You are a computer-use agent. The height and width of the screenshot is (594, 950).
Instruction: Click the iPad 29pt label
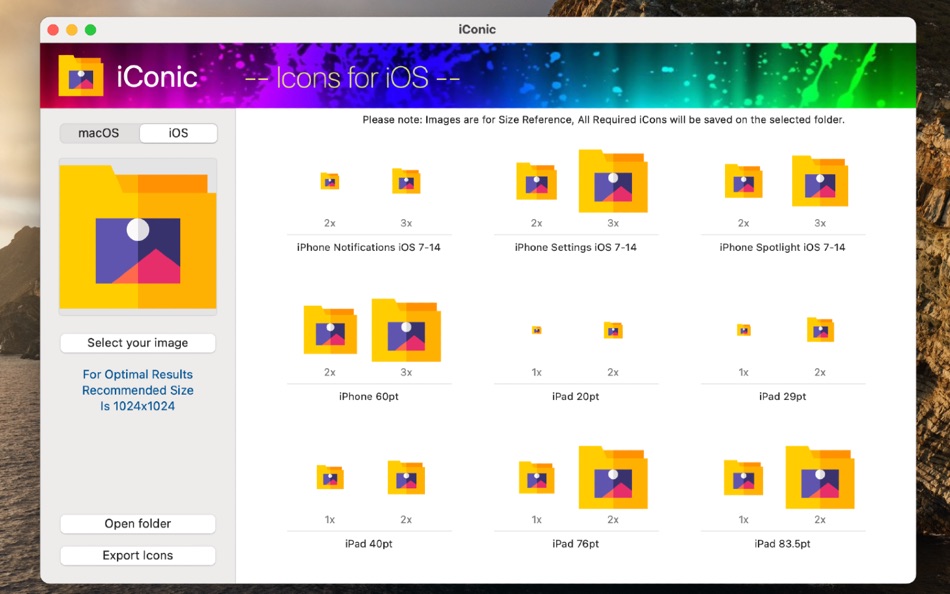[x=782, y=396]
